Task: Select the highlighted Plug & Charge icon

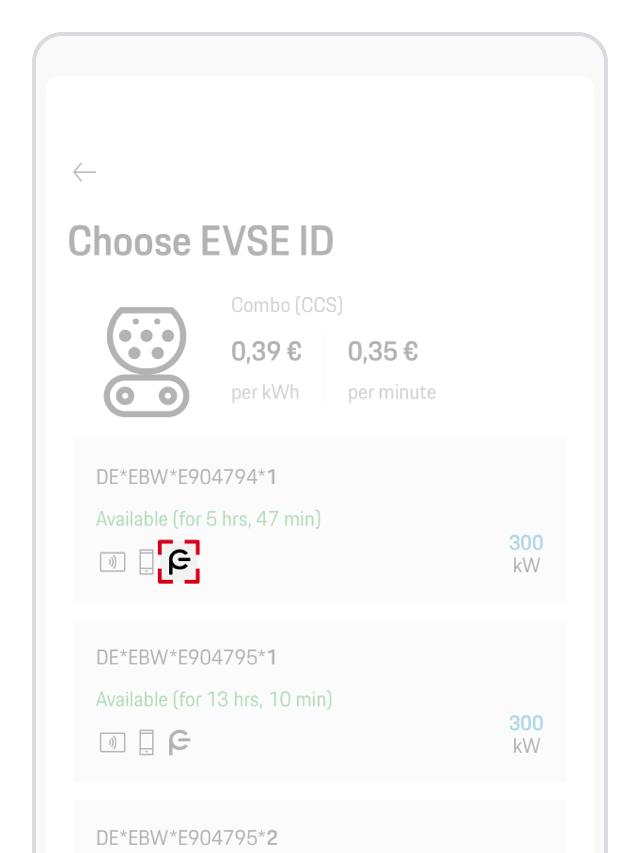Action: (179, 562)
